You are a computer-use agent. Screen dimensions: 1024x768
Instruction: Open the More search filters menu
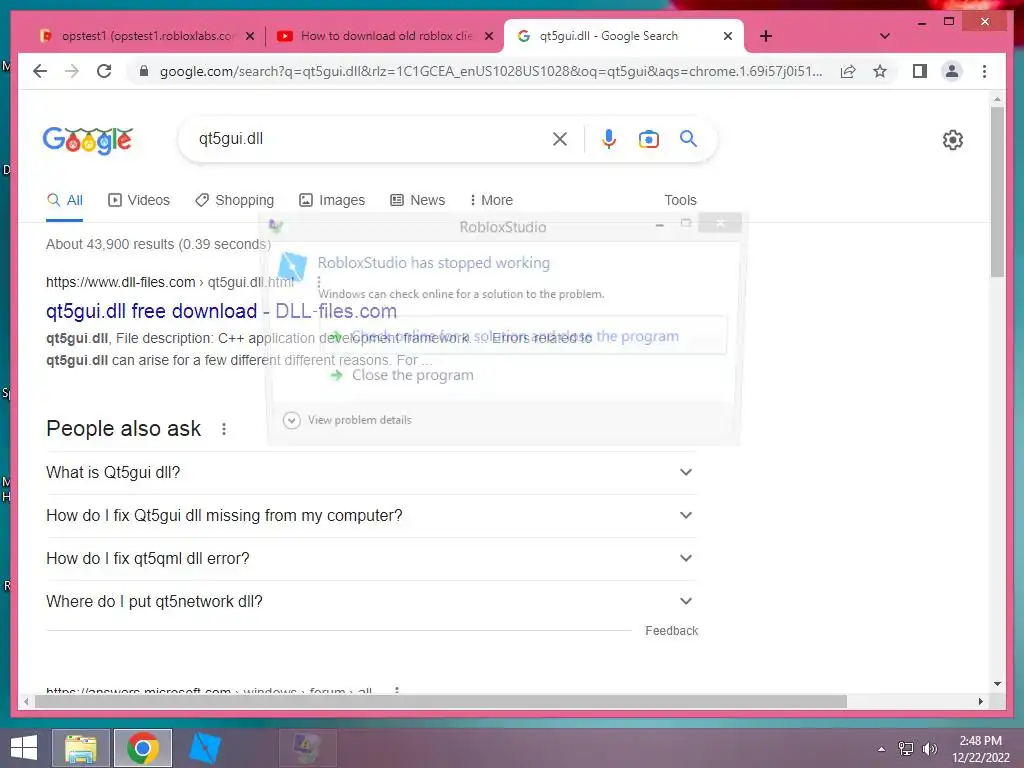coord(491,200)
